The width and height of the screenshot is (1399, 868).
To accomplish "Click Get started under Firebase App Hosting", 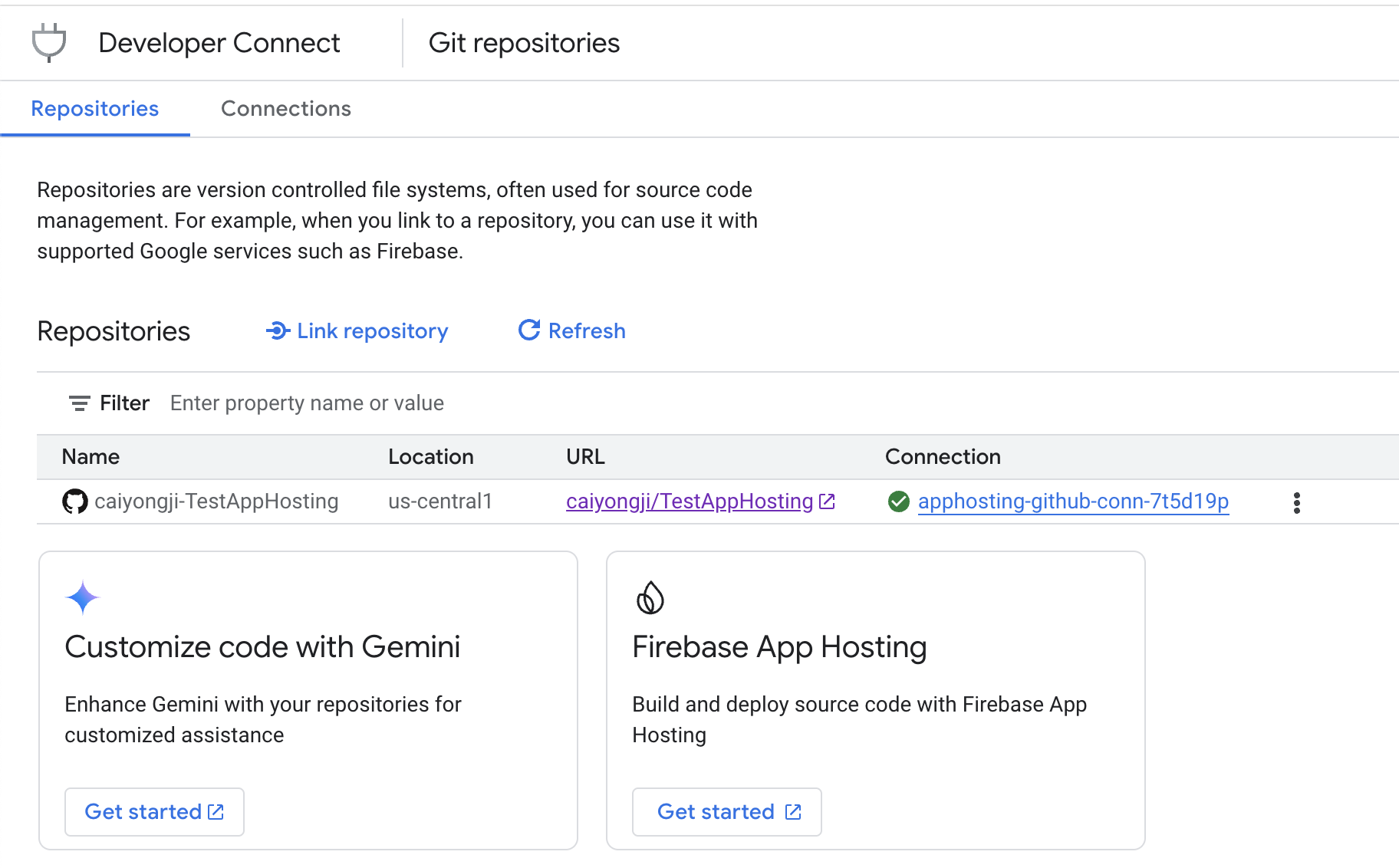I will tap(727, 812).
